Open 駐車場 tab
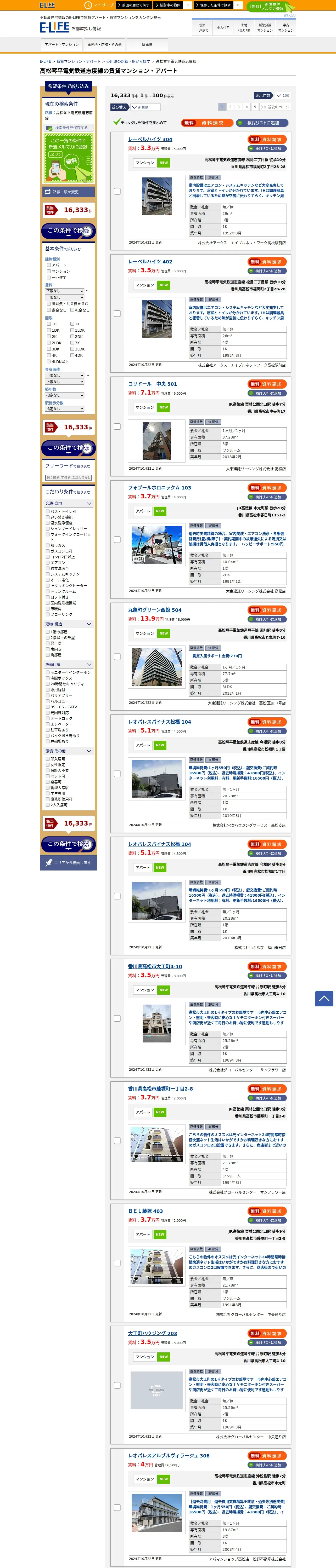 pos(147,44)
